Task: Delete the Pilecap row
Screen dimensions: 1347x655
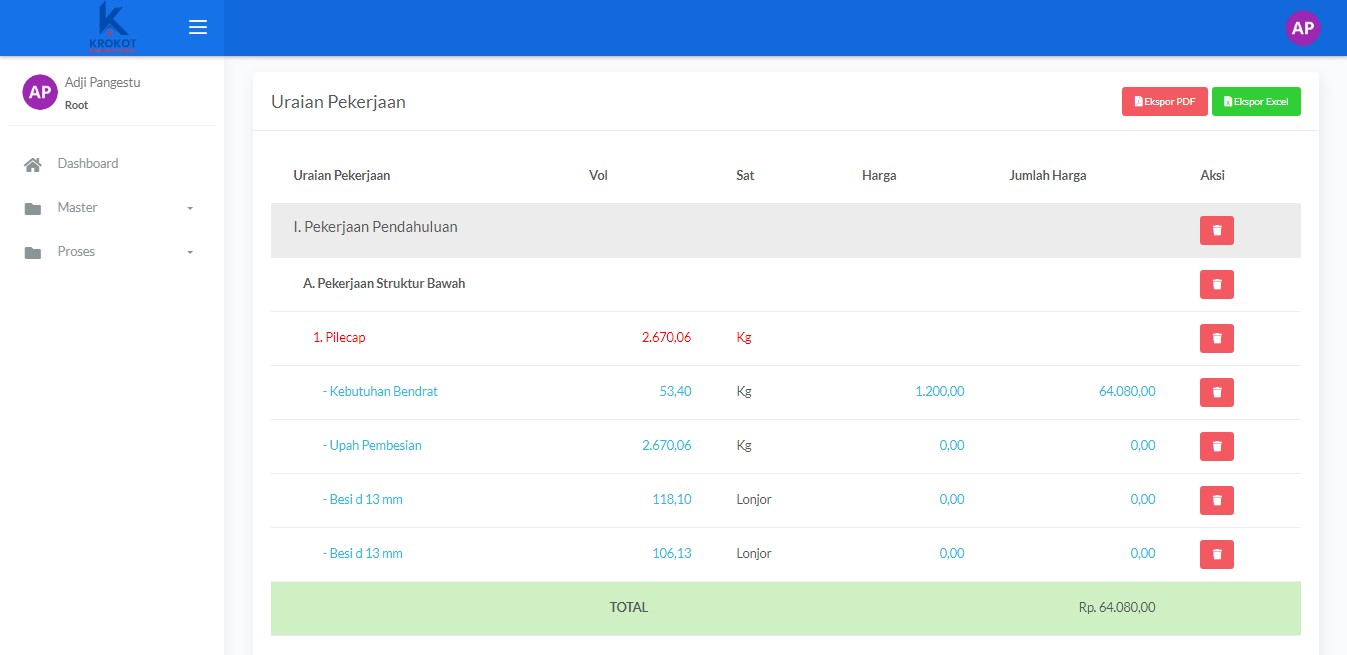Action: (x=1216, y=338)
